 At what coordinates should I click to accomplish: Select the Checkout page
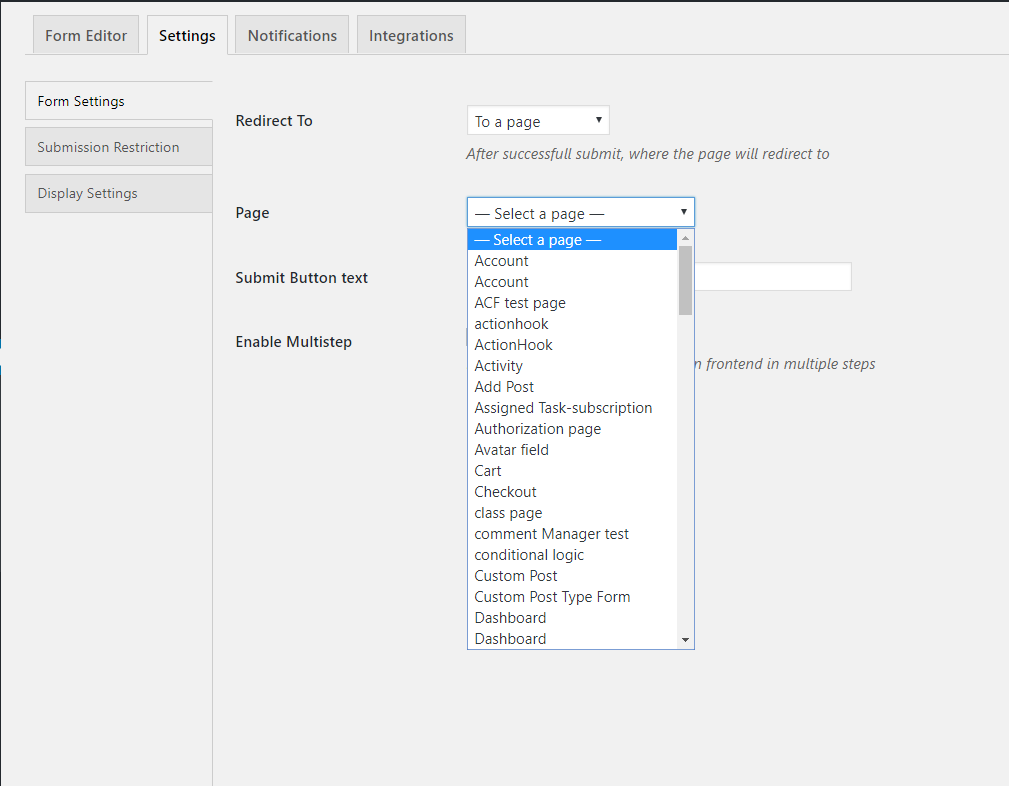tap(572, 492)
